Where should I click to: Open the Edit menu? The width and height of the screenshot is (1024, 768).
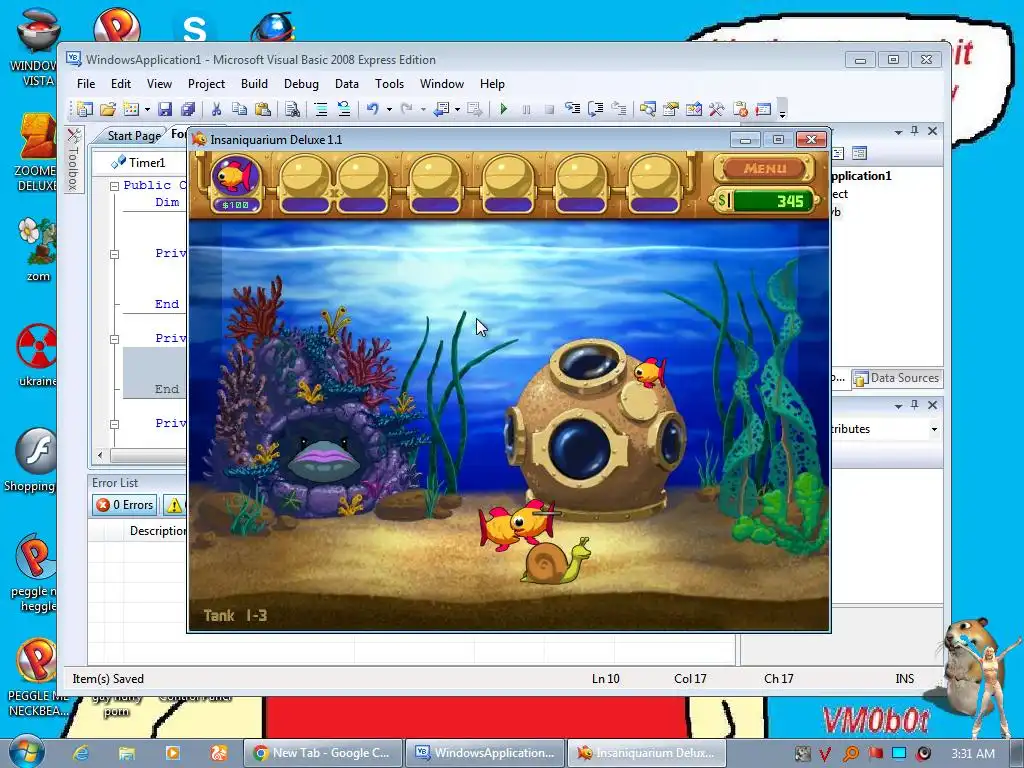pos(121,84)
